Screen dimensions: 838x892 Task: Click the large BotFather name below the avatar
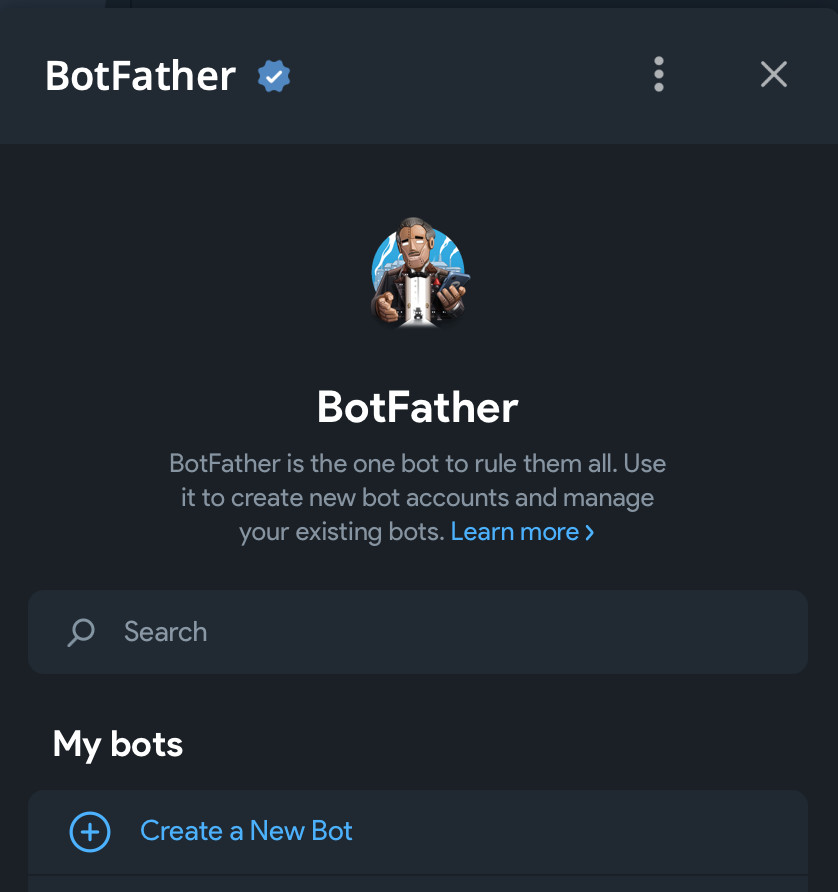[418, 407]
